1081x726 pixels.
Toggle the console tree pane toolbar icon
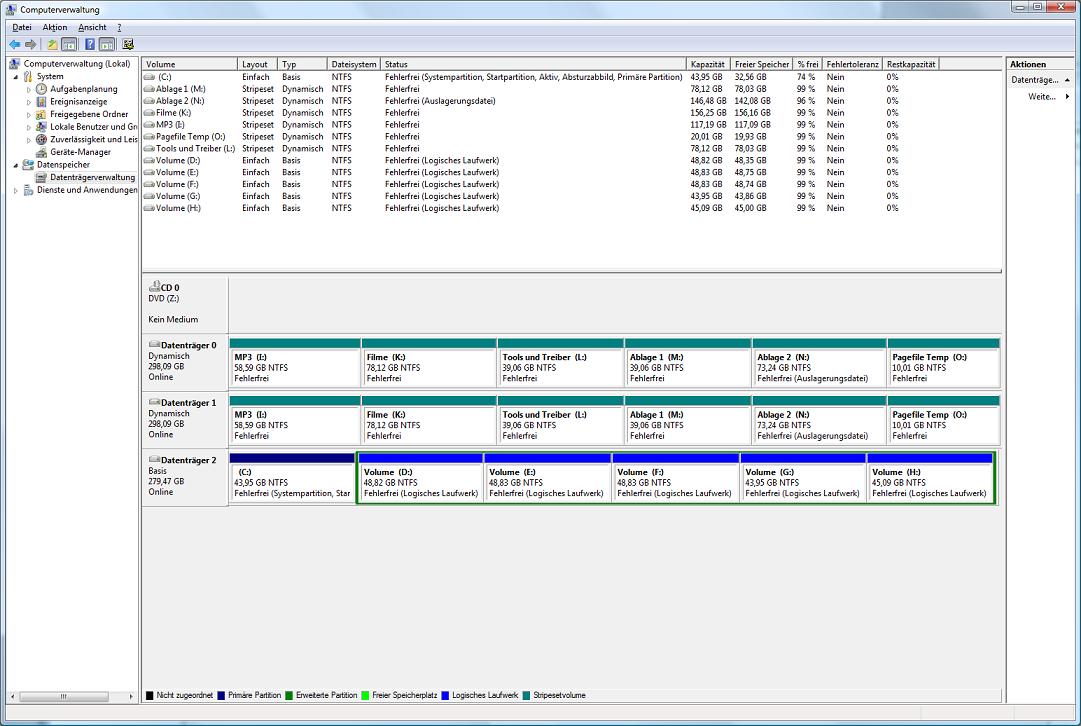(x=69, y=45)
